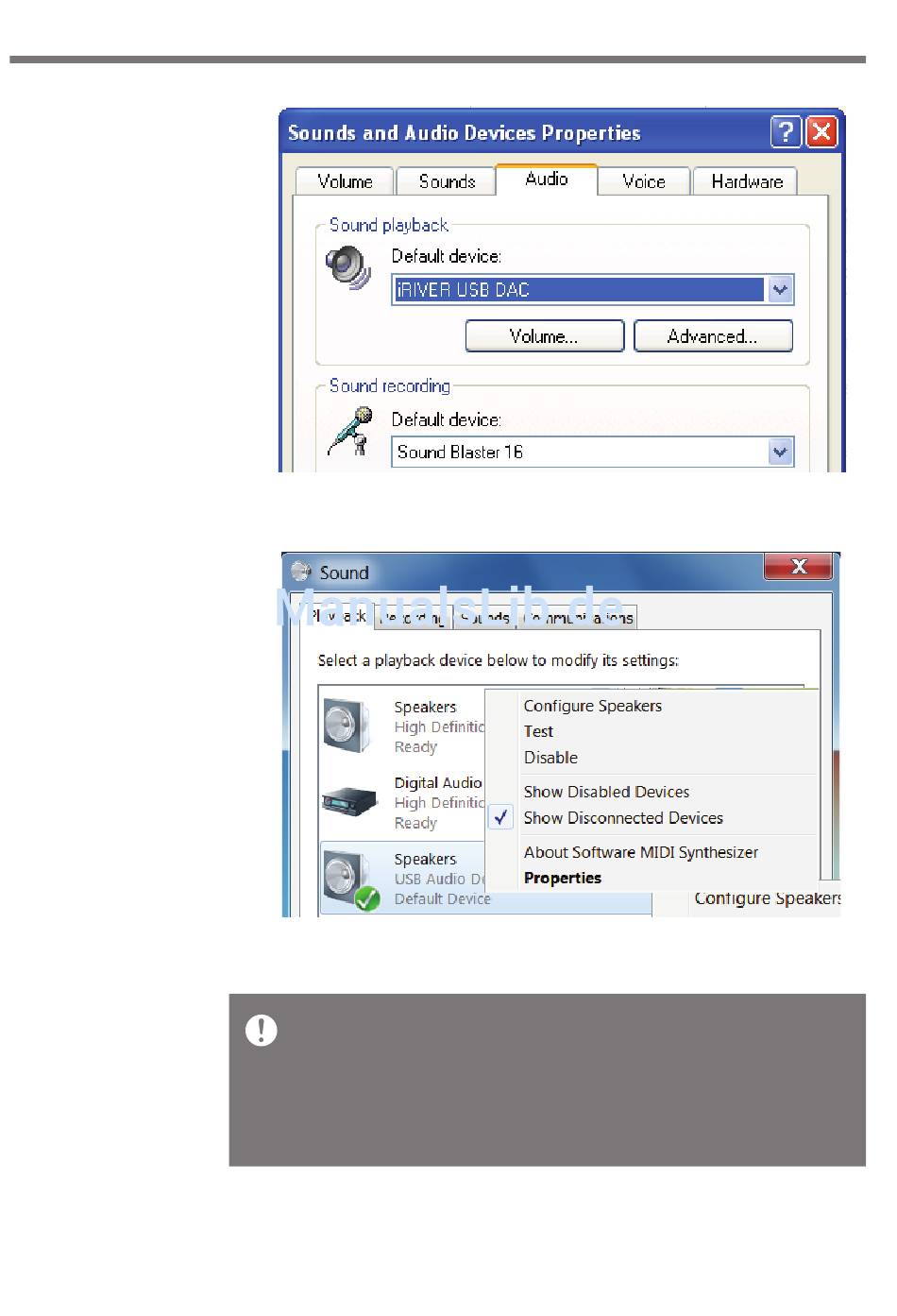This screenshot has width=897, height=1316.
Task: Click the help question mark icon in title bar
Action: click(x=786, y=132)
